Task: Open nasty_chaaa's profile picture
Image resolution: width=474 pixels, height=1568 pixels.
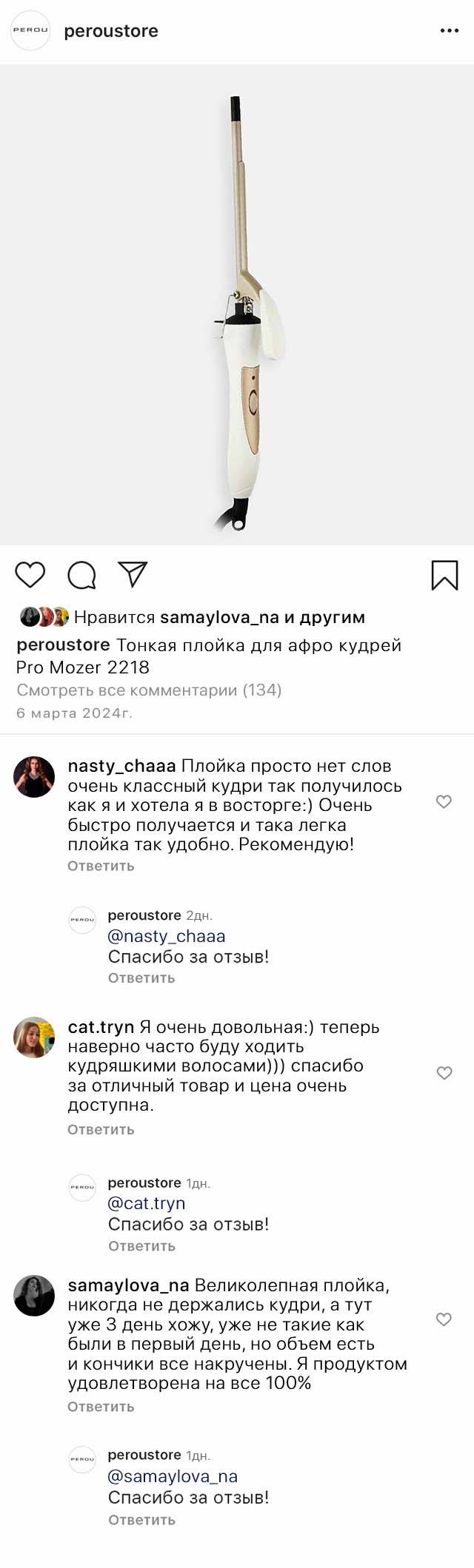Action: pos(34,776)
